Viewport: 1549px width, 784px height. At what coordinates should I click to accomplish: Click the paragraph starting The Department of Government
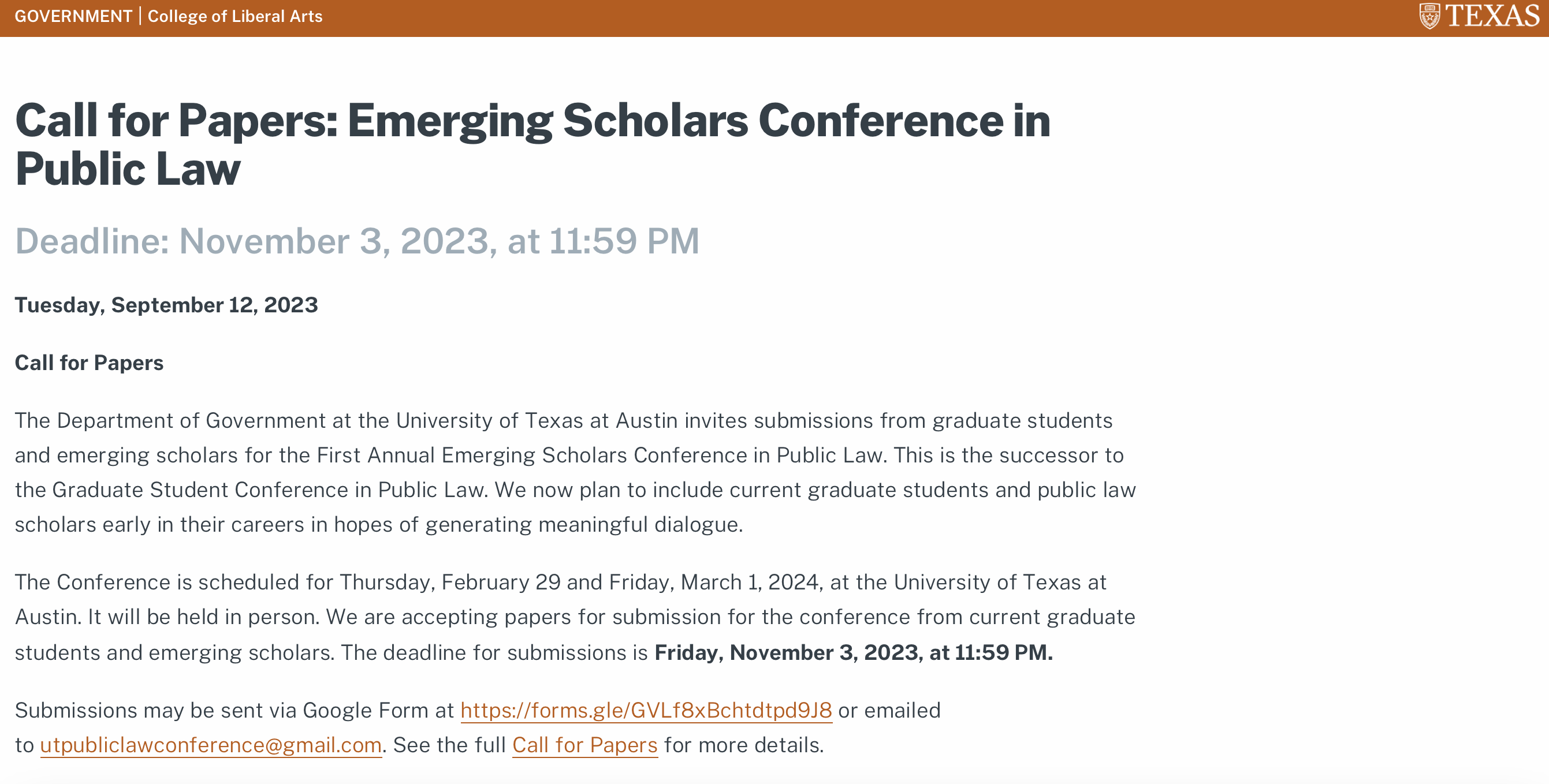pos(575,472)
